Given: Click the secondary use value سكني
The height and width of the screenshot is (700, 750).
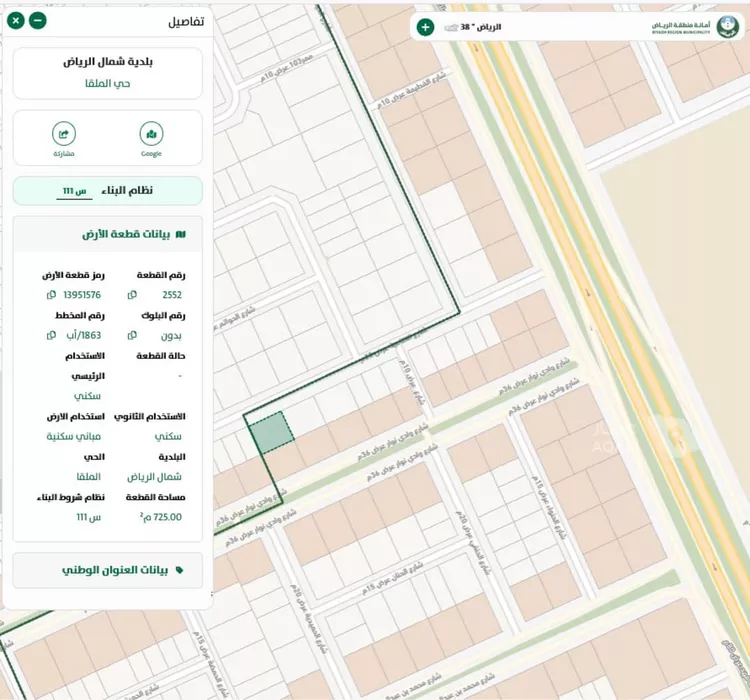Looking at the screenshot, I should click(x=168, y=436).
